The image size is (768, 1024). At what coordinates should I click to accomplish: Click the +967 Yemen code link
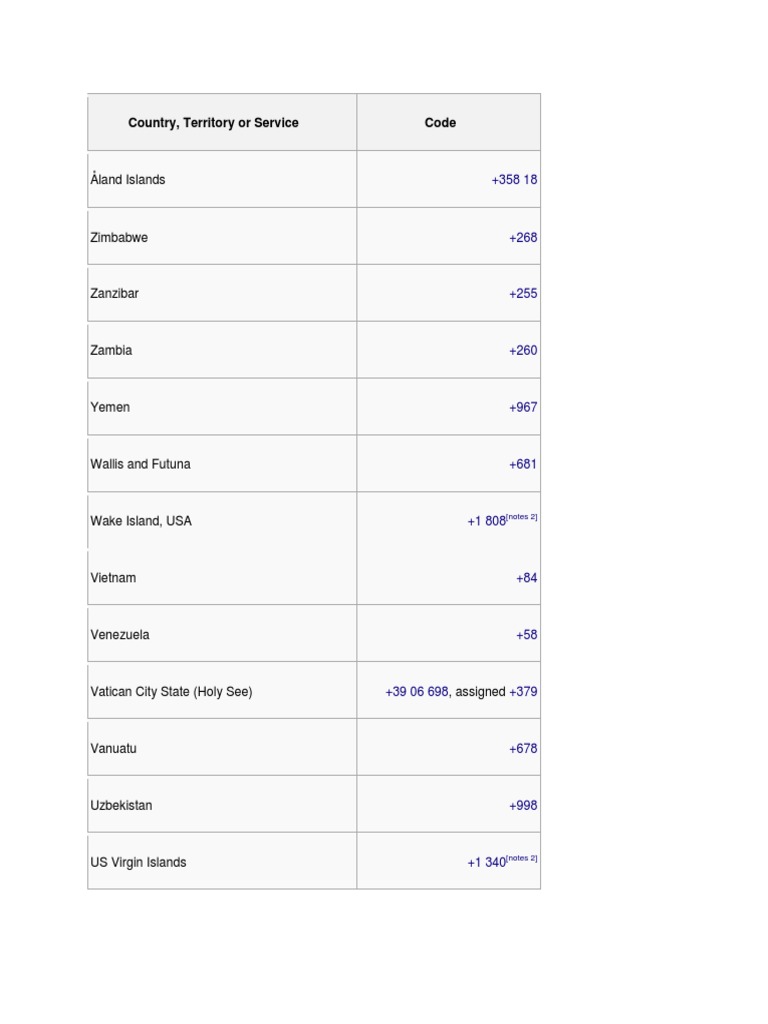tap(523, 408)
